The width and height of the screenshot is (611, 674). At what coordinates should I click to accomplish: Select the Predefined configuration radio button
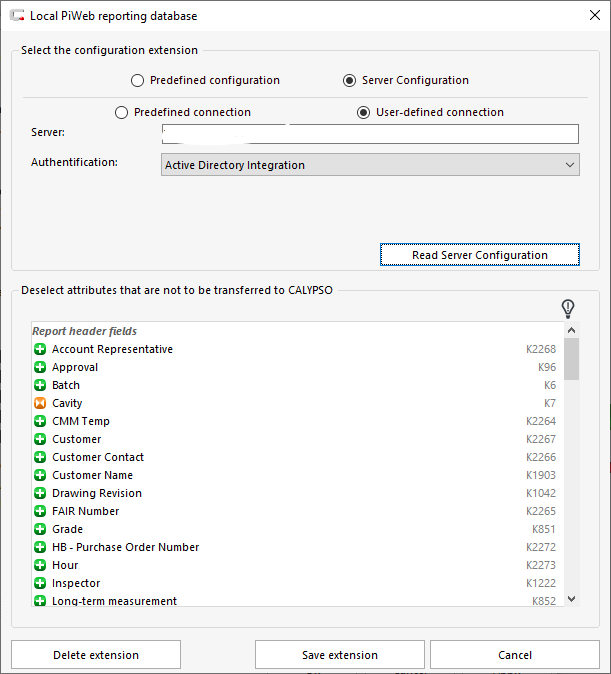tap(138, 80)
